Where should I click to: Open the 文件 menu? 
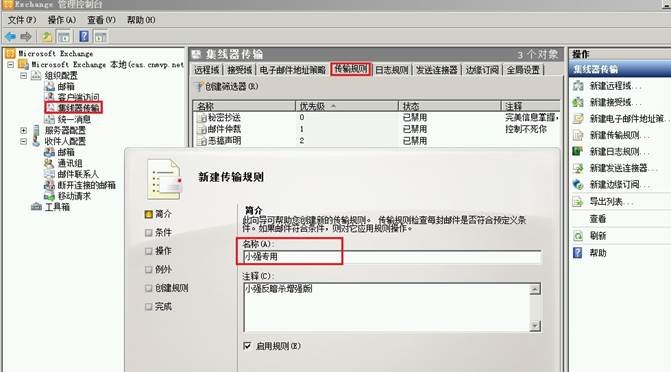click(x=22, y=20)
